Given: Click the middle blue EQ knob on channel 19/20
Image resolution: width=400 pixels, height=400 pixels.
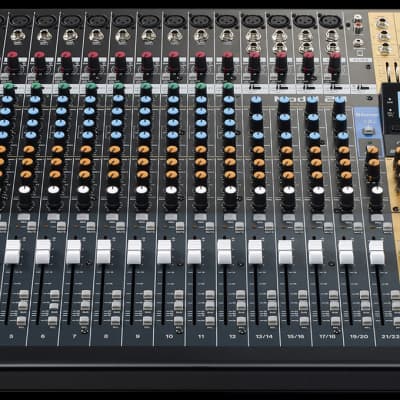Looking at the screenshot, I should click(x=340, y=120).
